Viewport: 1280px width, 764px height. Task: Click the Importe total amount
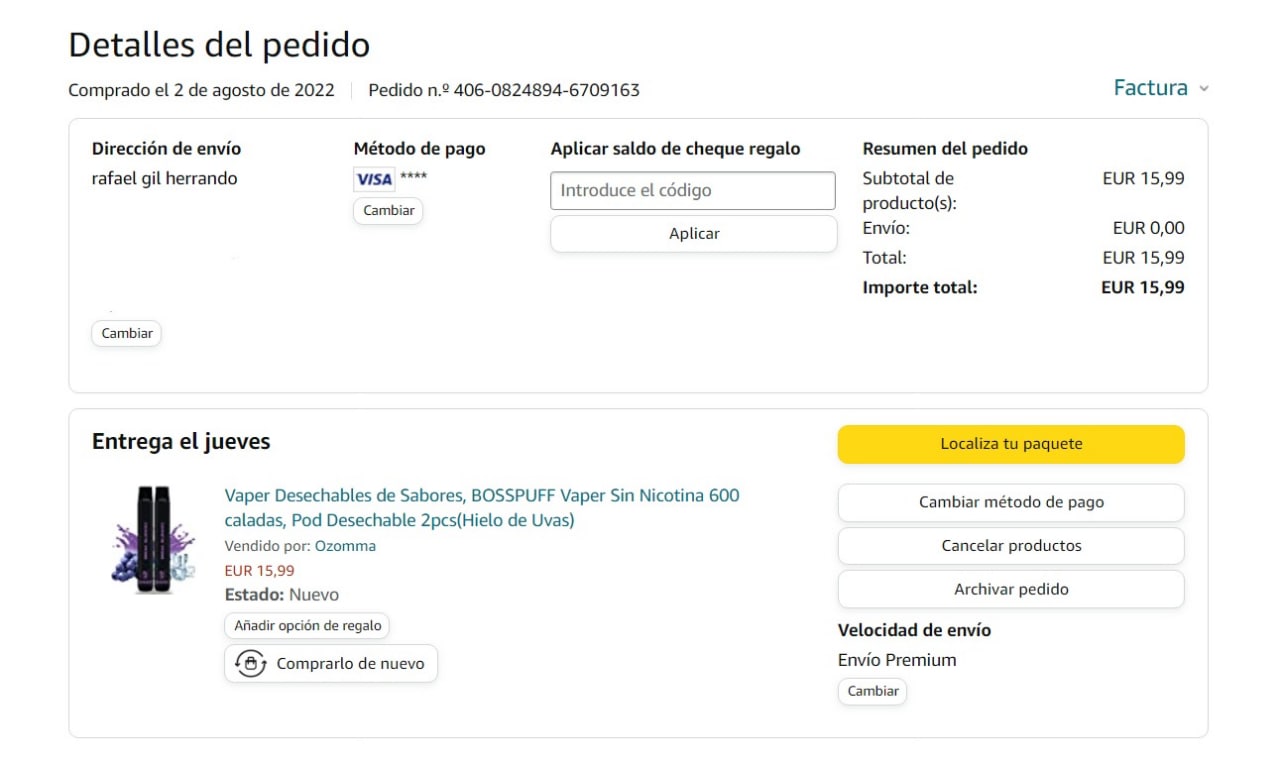pos(1142,287)
